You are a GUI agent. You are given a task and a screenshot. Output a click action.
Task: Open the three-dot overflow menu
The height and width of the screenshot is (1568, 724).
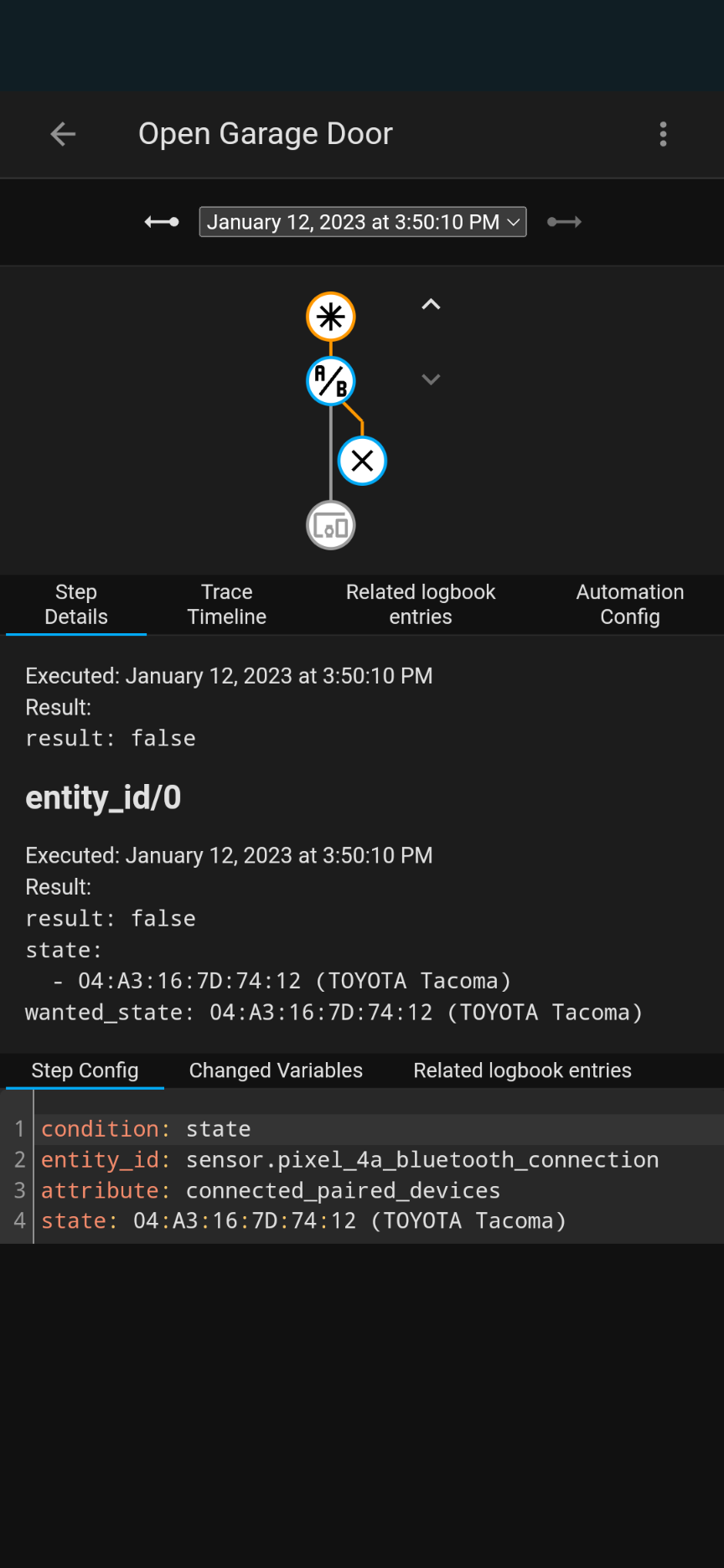pos(663,134)
